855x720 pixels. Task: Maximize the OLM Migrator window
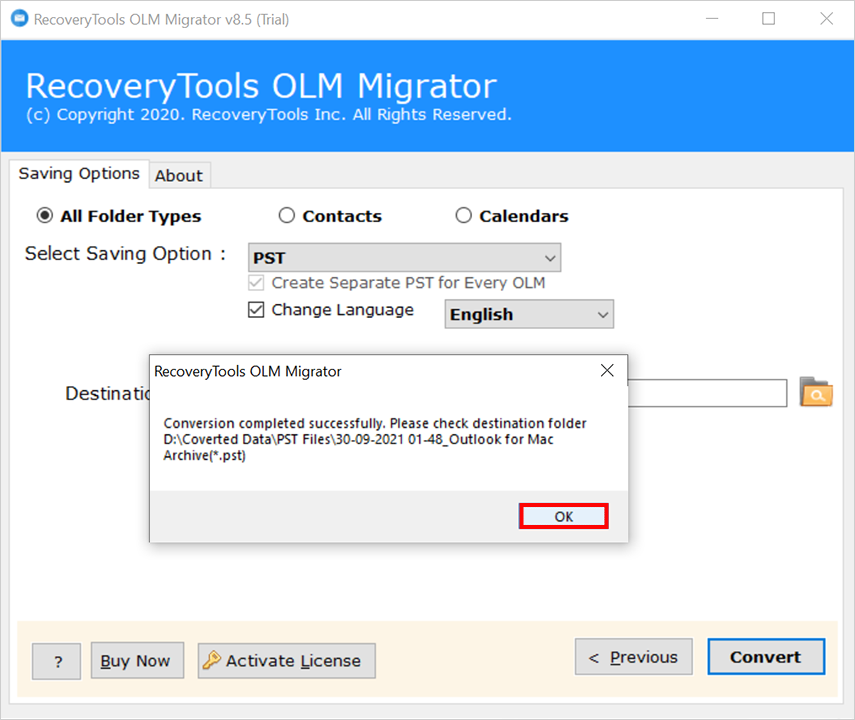click(x=768, y=19)
